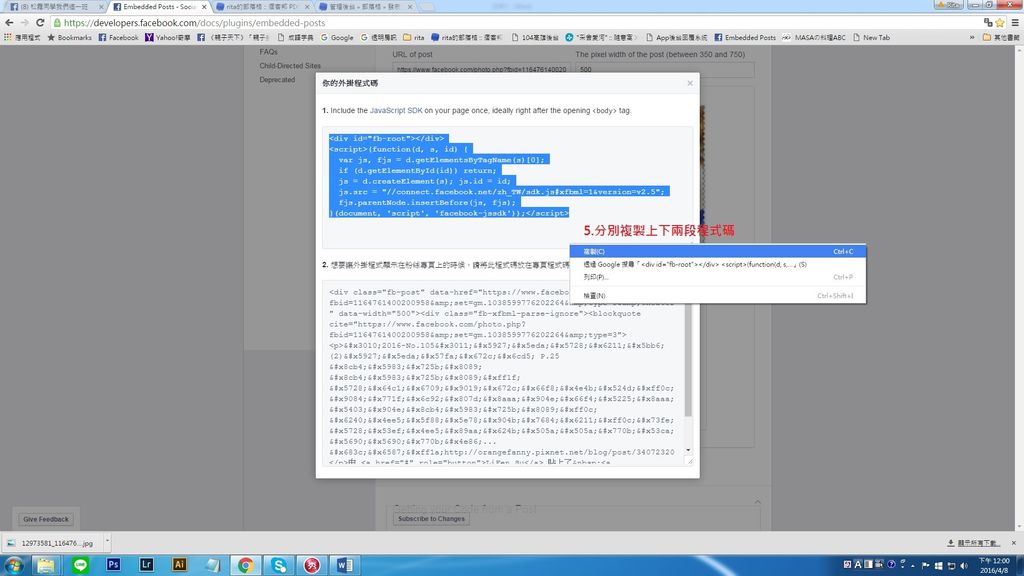Click the browser forward arrow

point(24,23)
